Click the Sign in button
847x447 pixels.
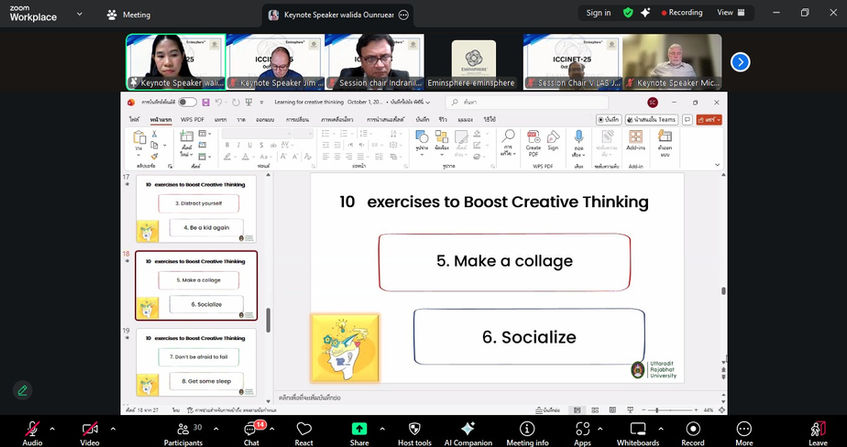pos(599,13)
